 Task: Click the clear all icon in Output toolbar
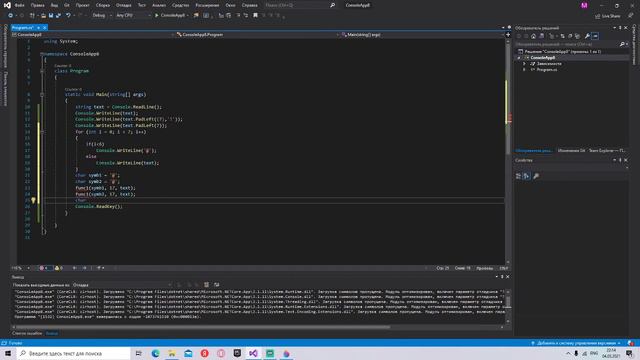tap(207, 284)
